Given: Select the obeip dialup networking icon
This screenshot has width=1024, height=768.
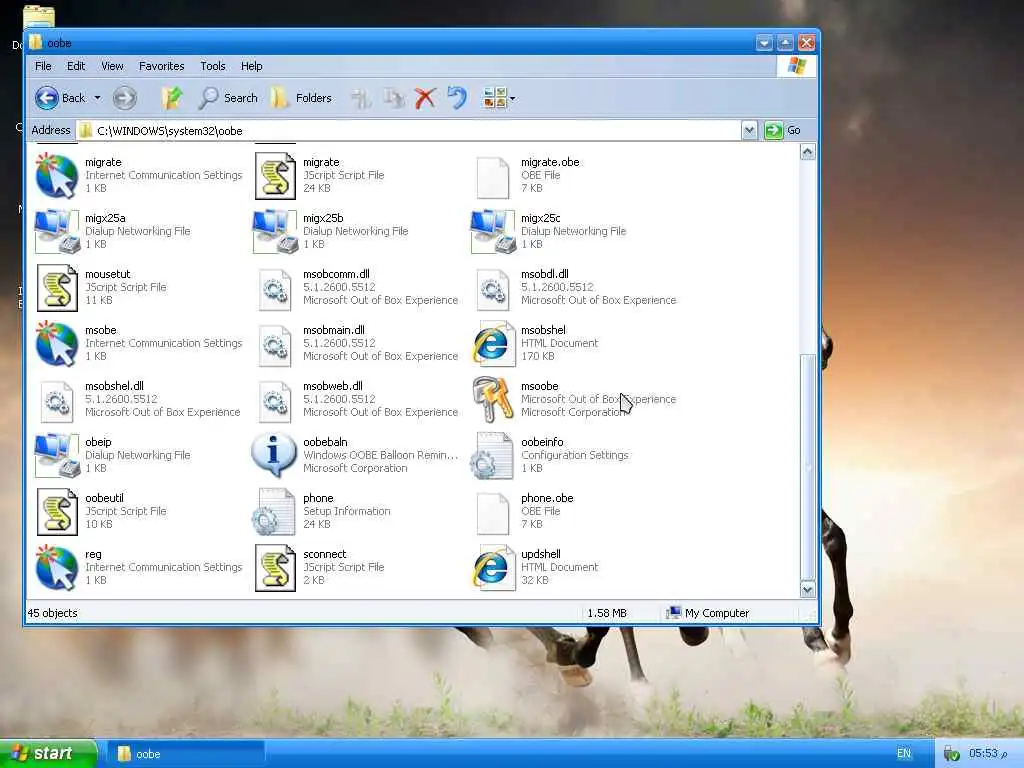Looking at the screenshot, I should point(57,455).
